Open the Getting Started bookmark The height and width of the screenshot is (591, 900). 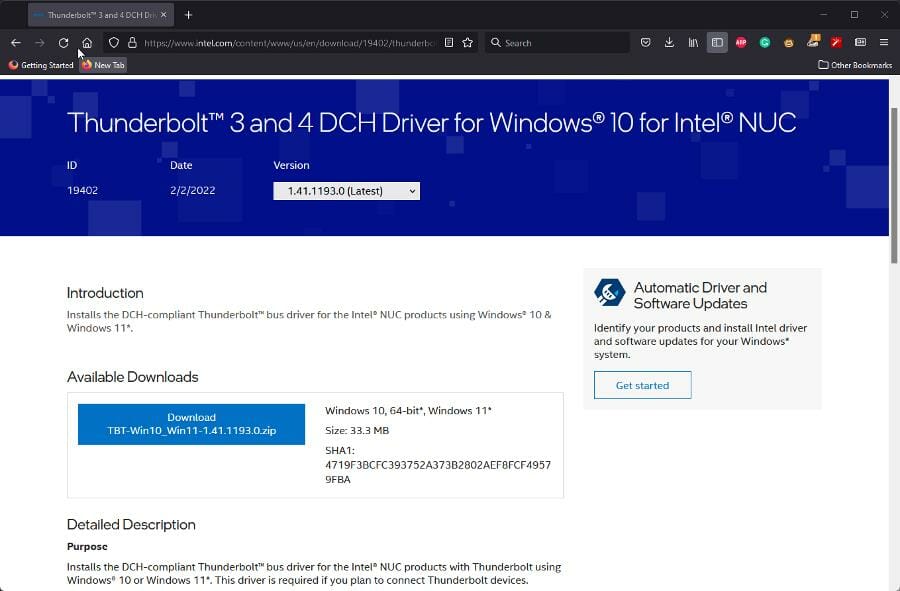click(x=41, y=65)
